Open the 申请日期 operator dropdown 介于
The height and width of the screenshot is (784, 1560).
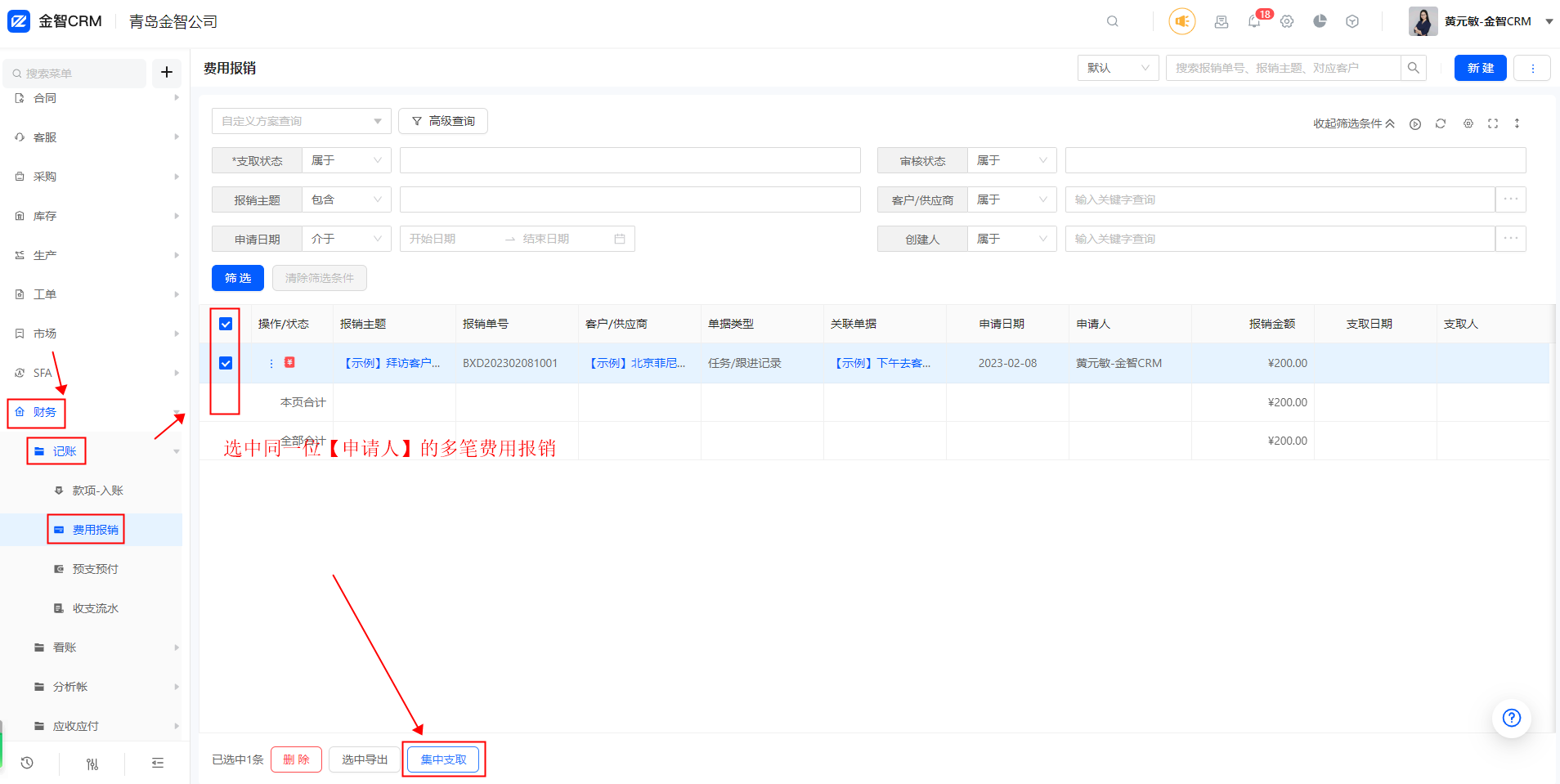(x=346, y=239)
